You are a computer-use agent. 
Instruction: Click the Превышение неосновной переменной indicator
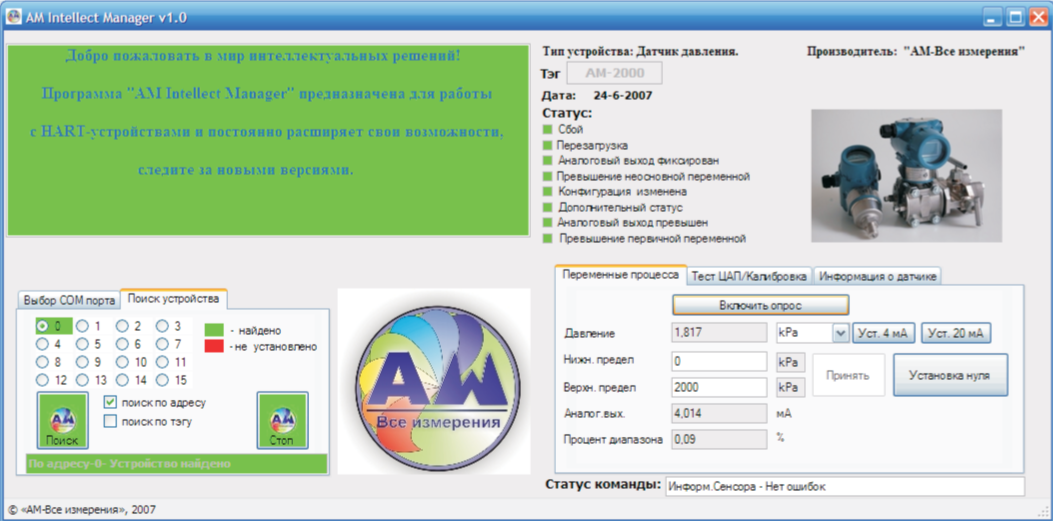[547, 176]
